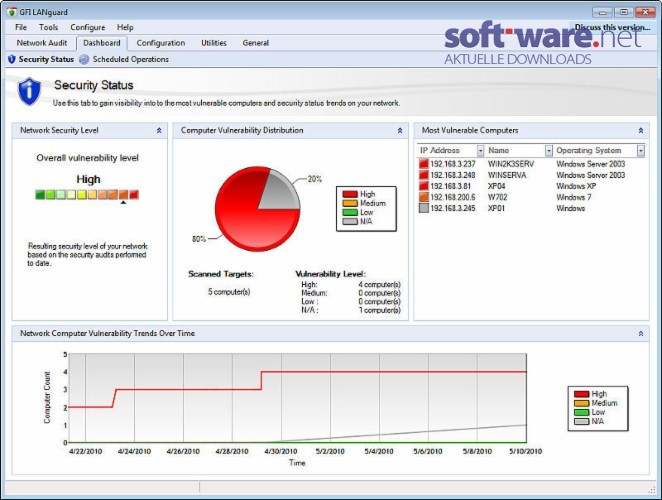Click the Scheduled Operations globe icon
This screenshot has height=500, width=662.
point(84,60)
